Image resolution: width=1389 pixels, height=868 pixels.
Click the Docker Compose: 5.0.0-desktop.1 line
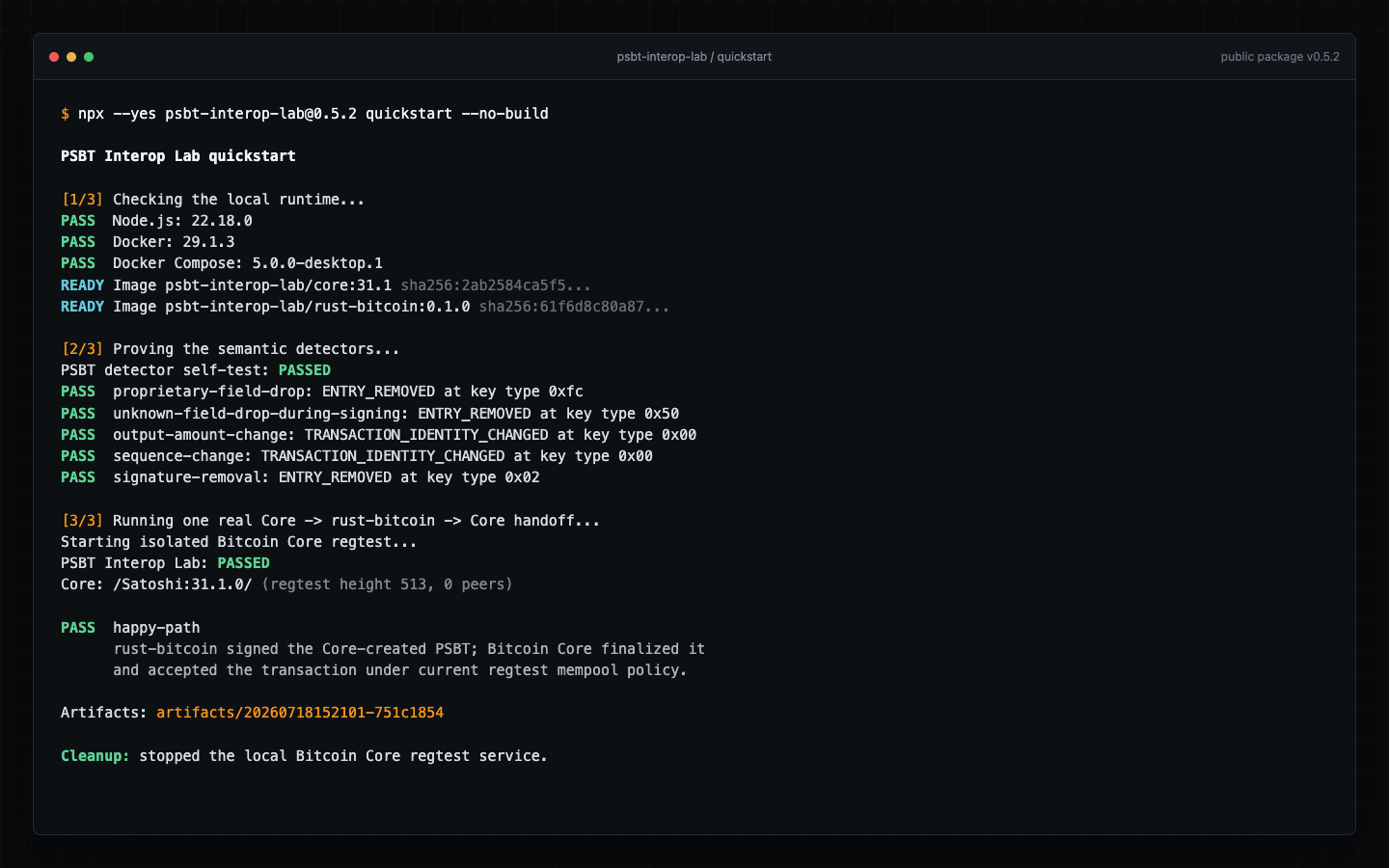(222, 263)
